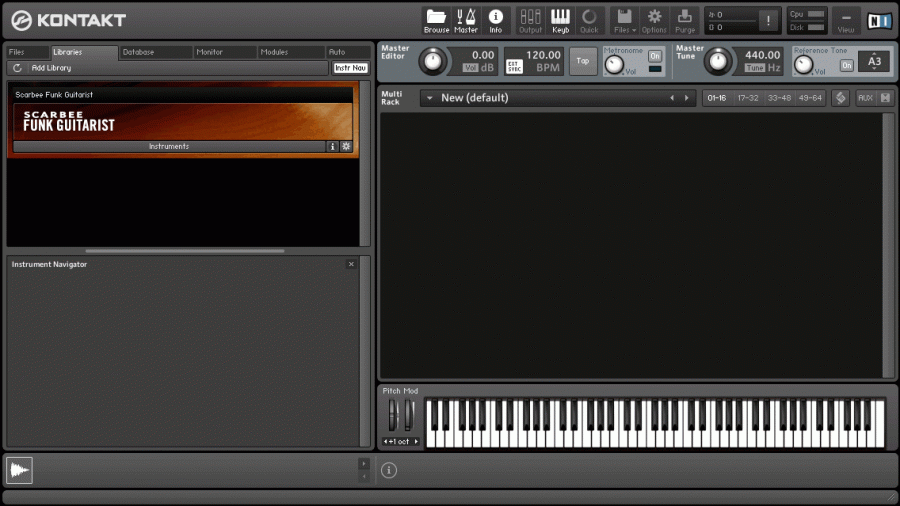Open the Quick-load browser
900x506 pixels.
(589, 21)
